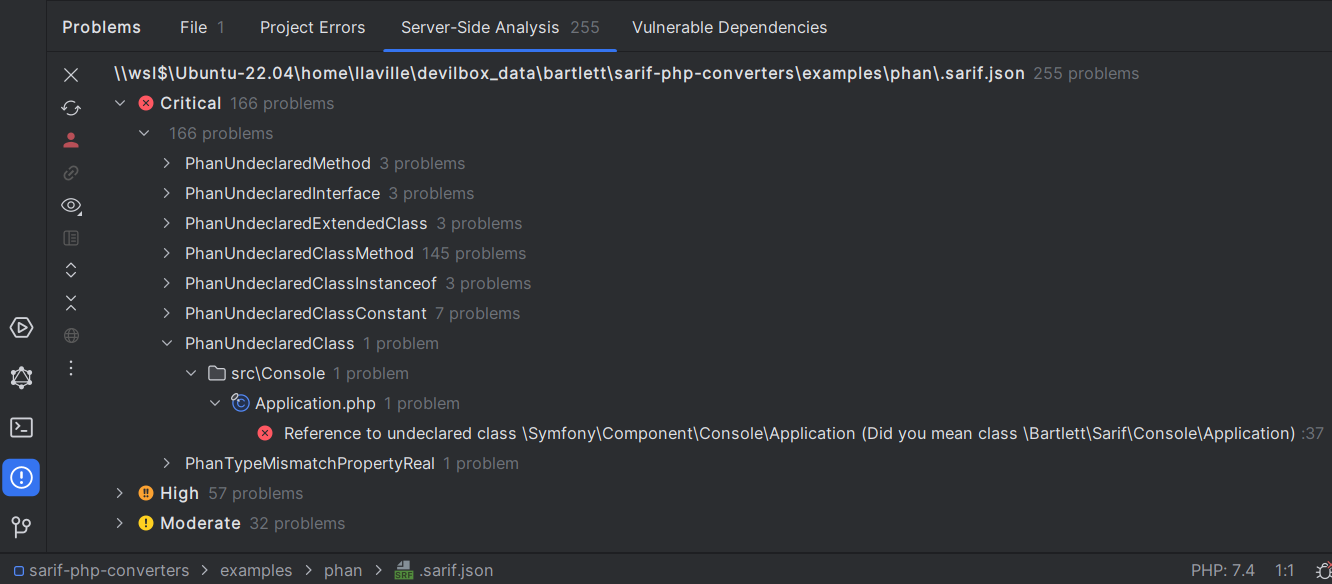
Task: Click the editor preview card icon
Action: coord(71,238)
